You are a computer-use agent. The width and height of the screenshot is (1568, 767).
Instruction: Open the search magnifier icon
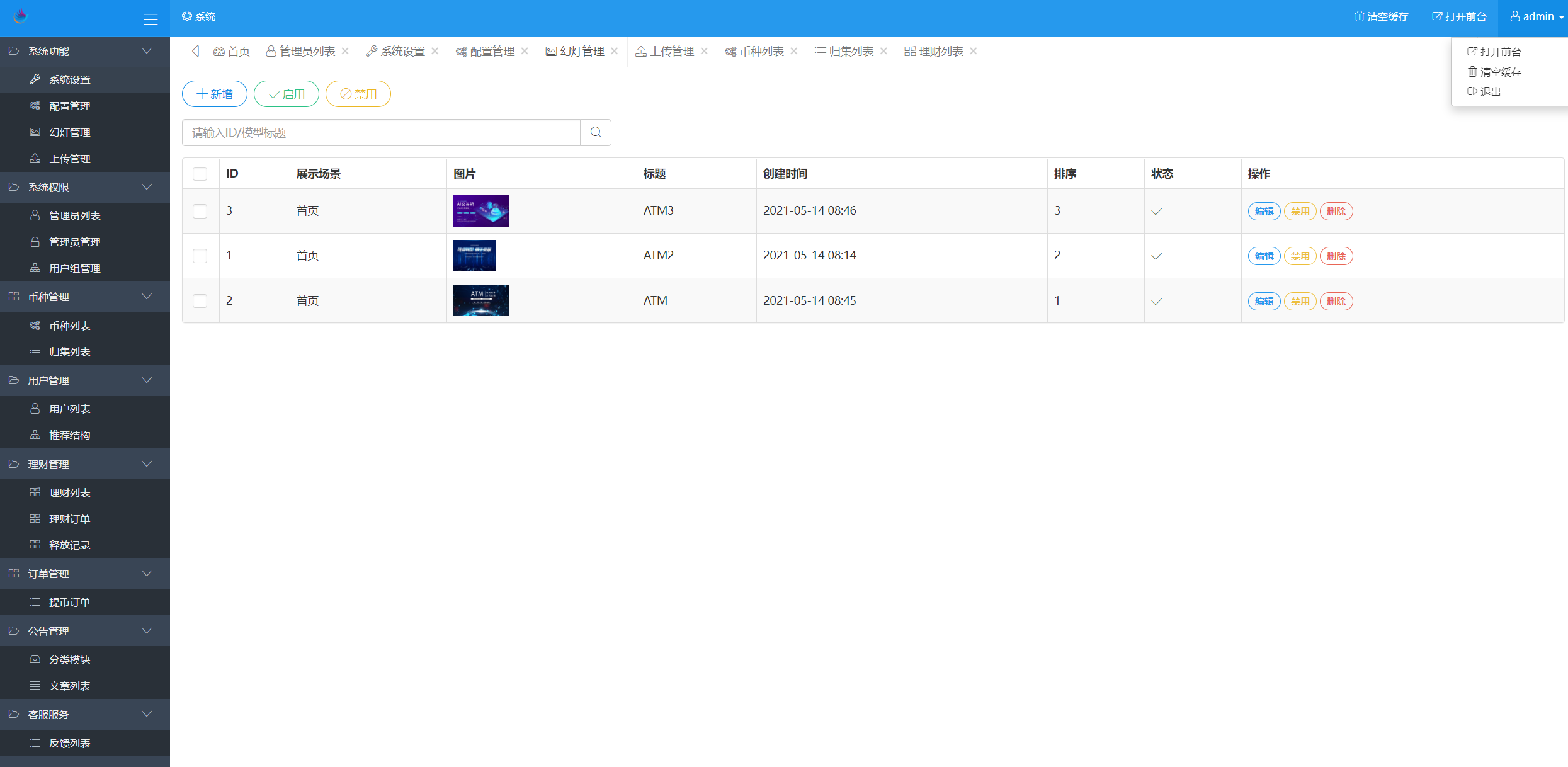595,132
